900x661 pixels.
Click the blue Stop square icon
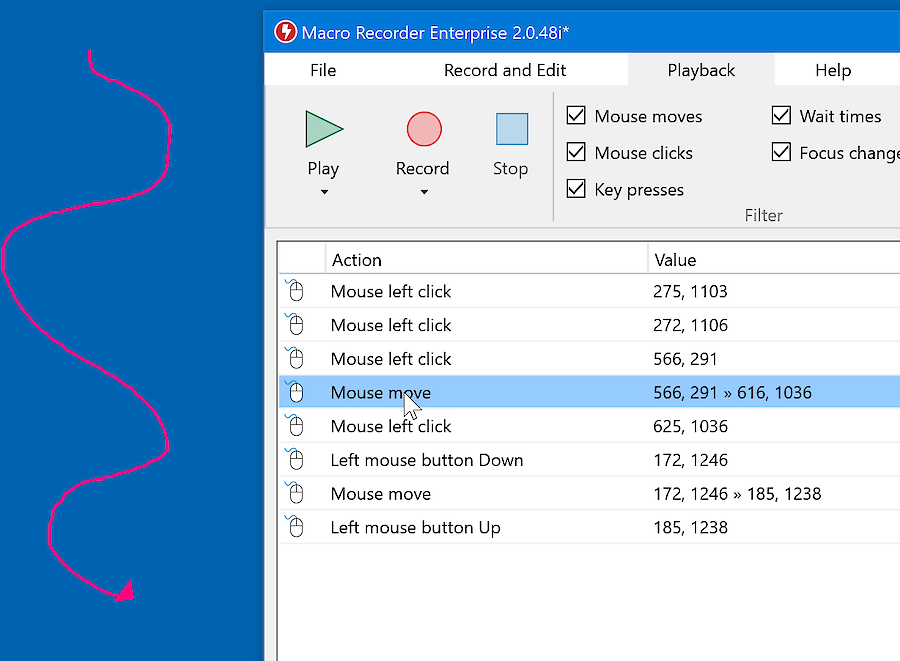click(x=511, y=129)
